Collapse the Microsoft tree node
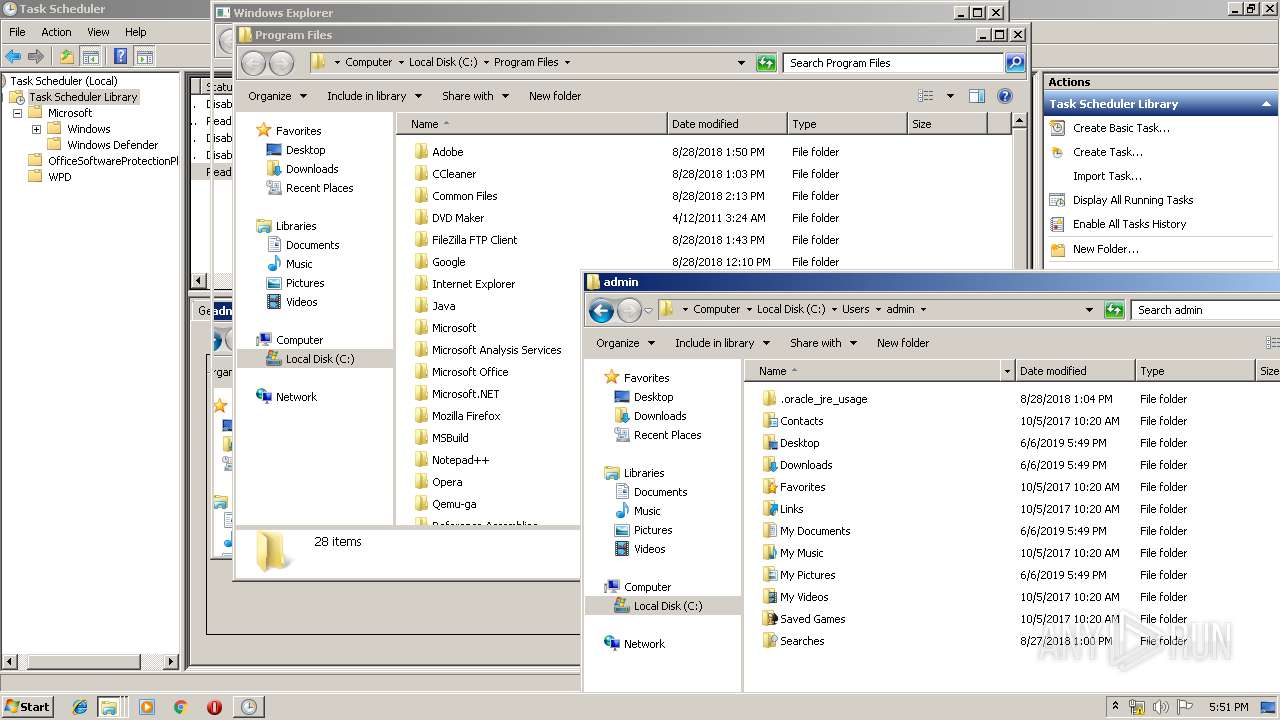Image resolution: width=1280 pixels, height=720 pixels. 18,113
